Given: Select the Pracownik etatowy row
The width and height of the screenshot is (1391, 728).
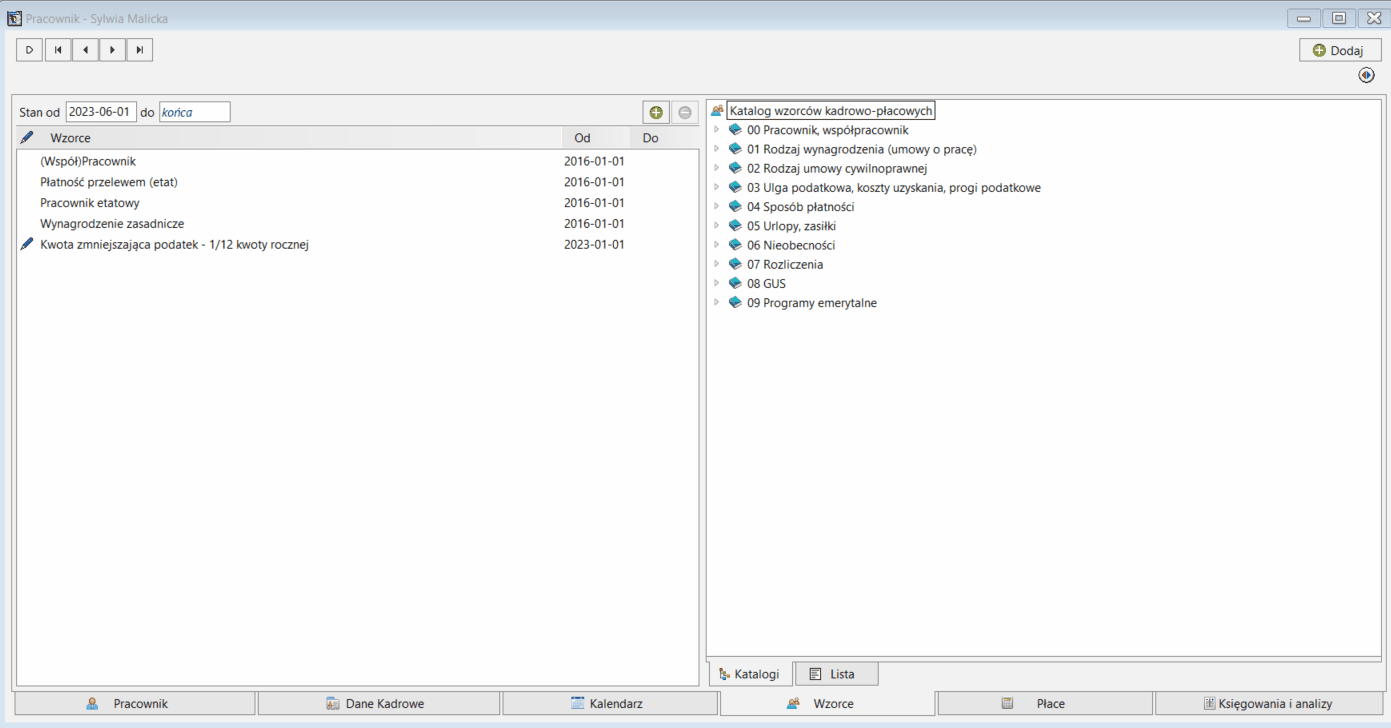Looking at the screenshot, I should click(357, 203).
